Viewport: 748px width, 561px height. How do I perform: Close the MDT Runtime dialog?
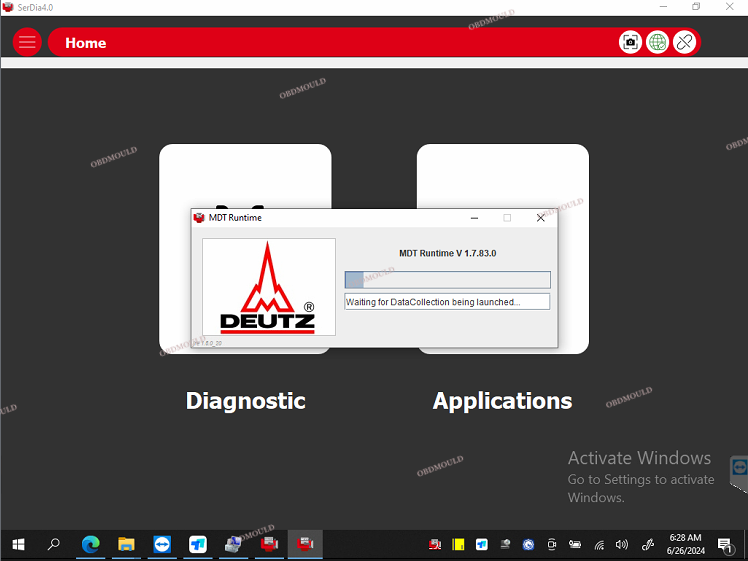coord(540,218)
